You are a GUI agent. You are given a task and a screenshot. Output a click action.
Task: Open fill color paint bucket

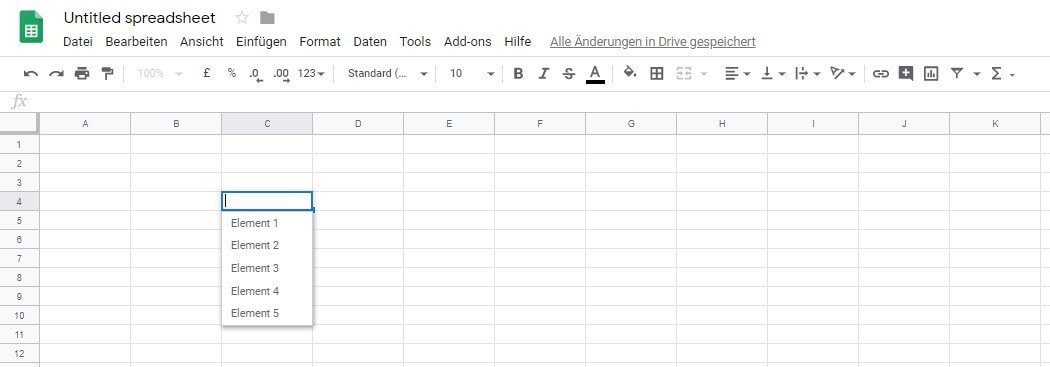pos(629,72)
